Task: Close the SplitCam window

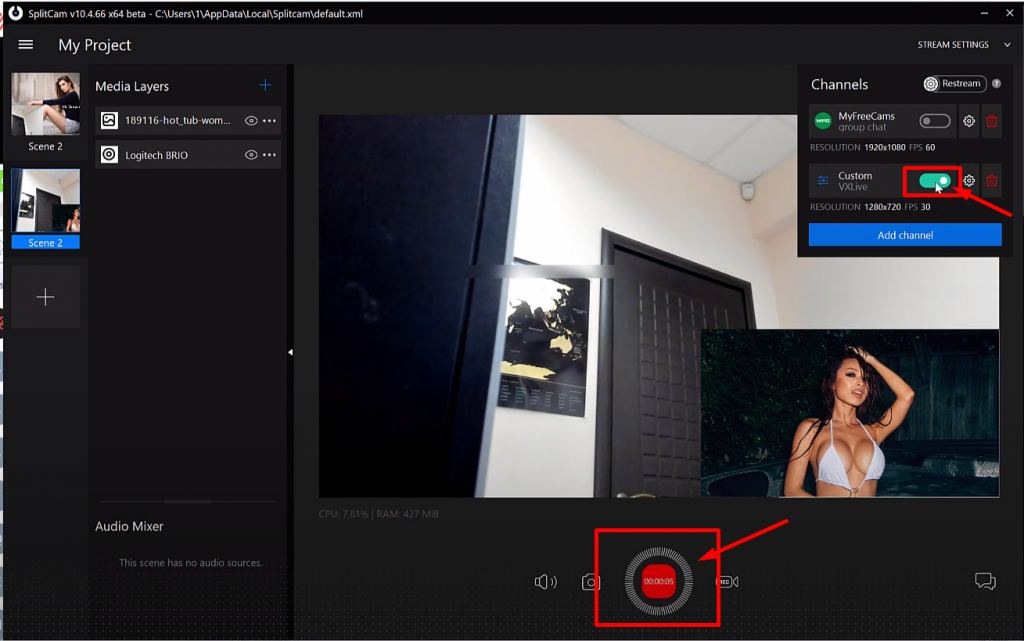Action: 1010,13
